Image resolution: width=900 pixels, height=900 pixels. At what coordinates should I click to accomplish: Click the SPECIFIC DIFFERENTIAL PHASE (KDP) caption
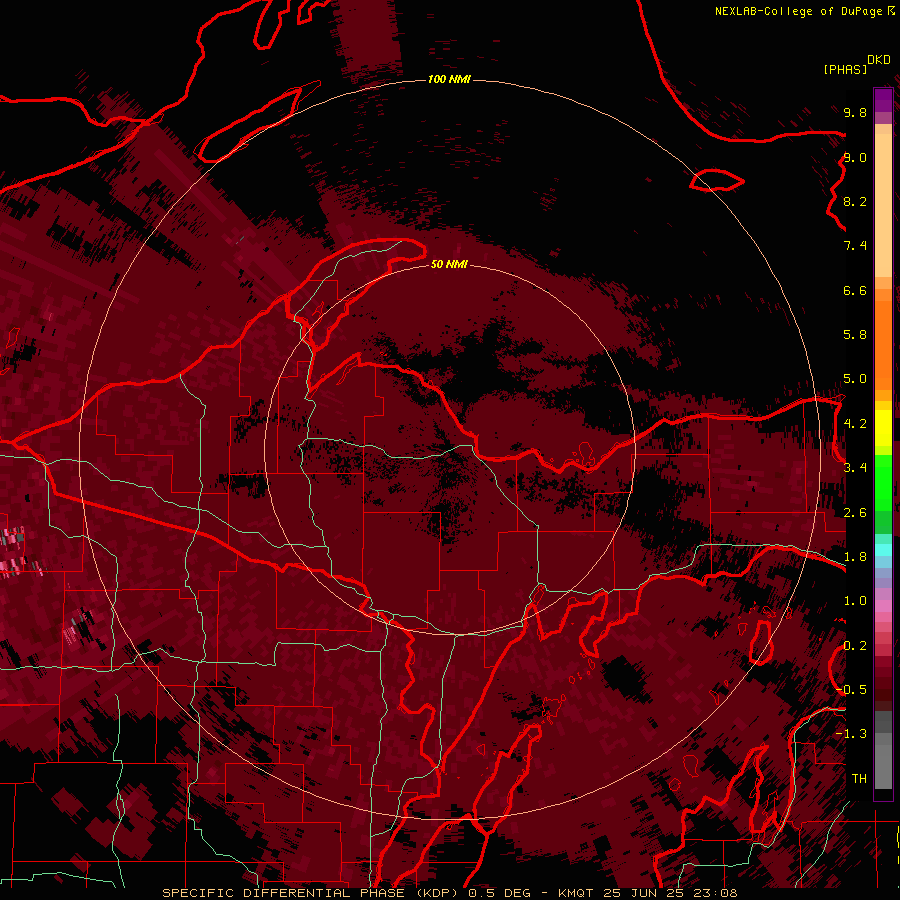312,893
